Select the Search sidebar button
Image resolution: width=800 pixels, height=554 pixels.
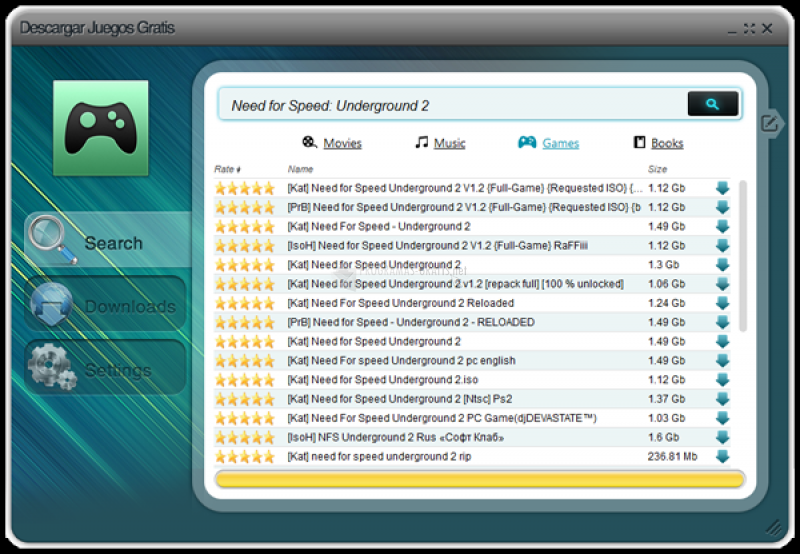pyautogui.click(x=106, y=242)
